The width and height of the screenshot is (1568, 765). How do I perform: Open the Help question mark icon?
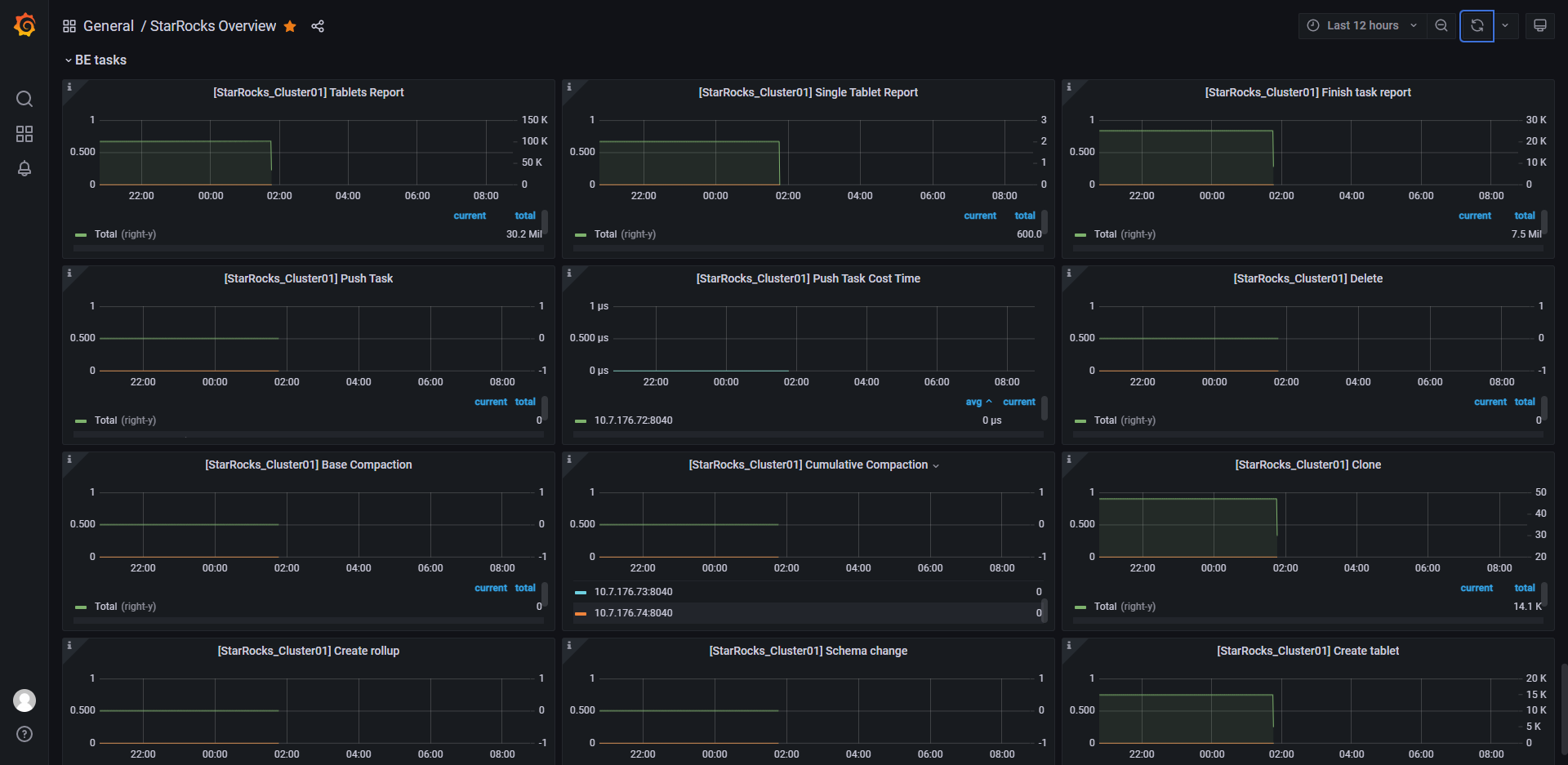24,734
